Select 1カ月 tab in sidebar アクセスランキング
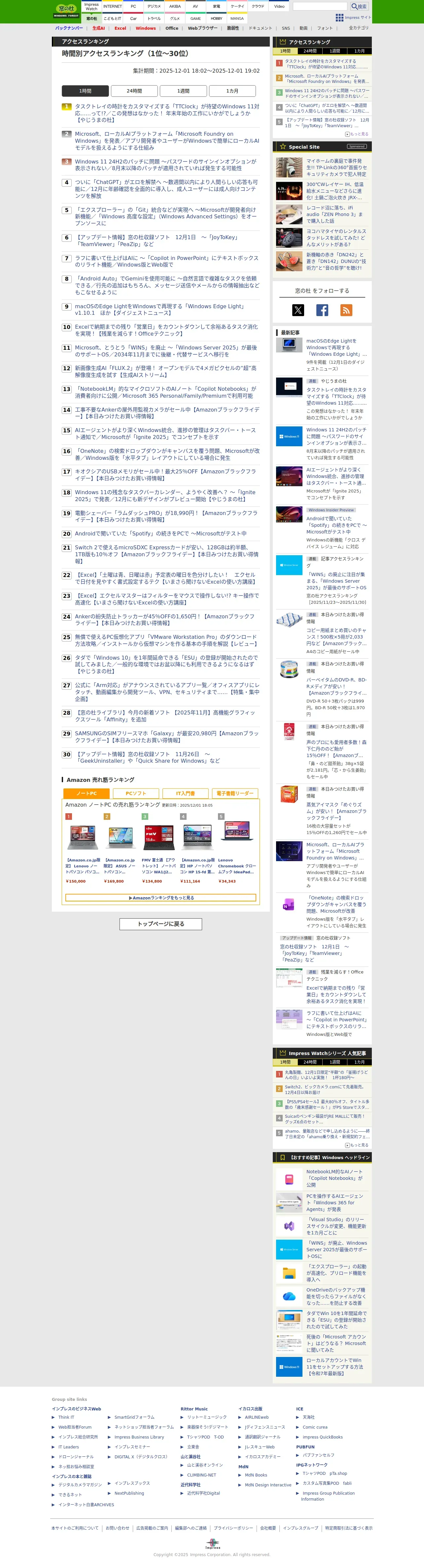The width and height of the screenshot is (424, 1568). pyautogui.click(x=360, y=51)
